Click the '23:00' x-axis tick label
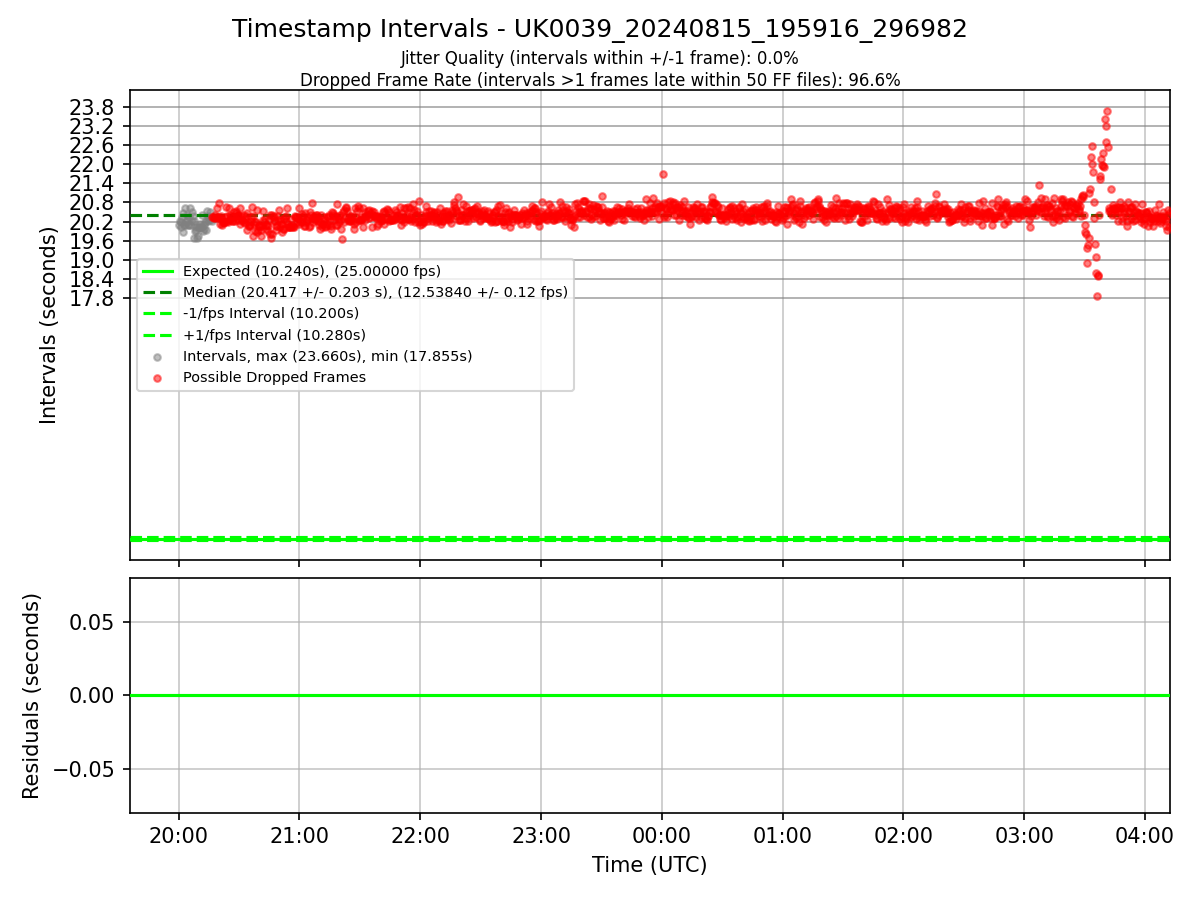 [x=541, y=835]
